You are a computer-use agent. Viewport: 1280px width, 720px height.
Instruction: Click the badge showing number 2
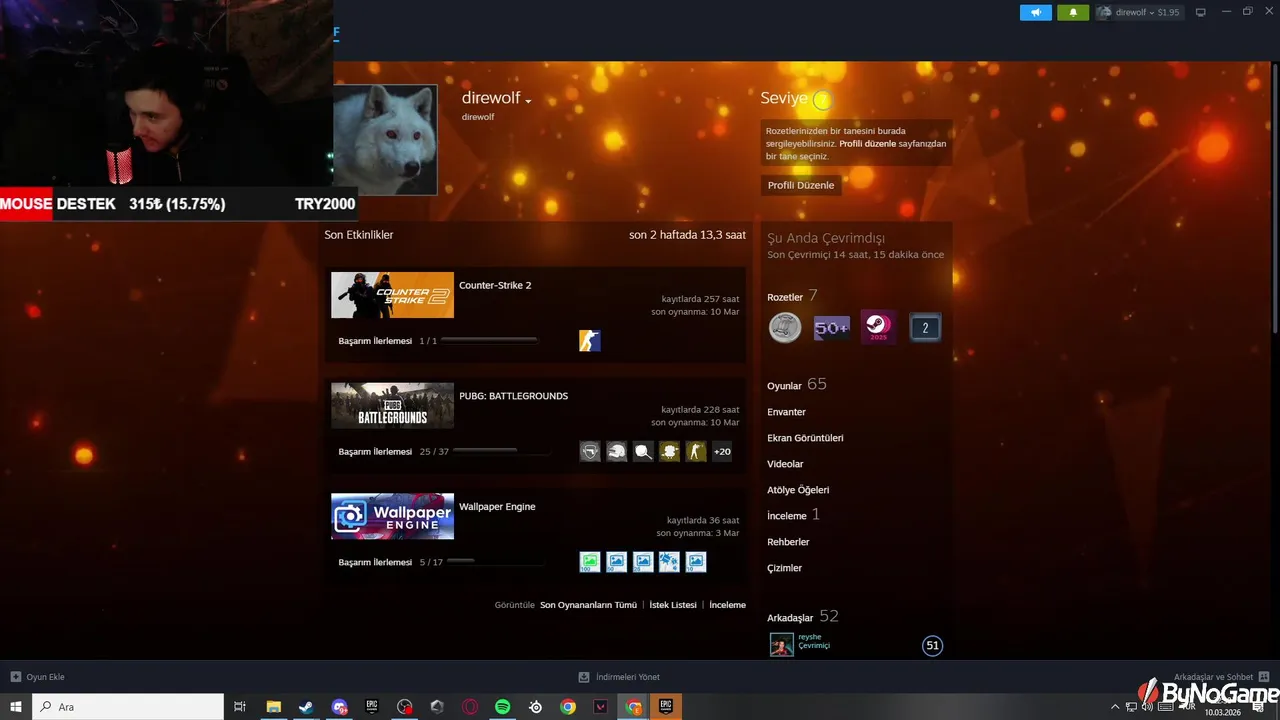(x=925, y=327)
